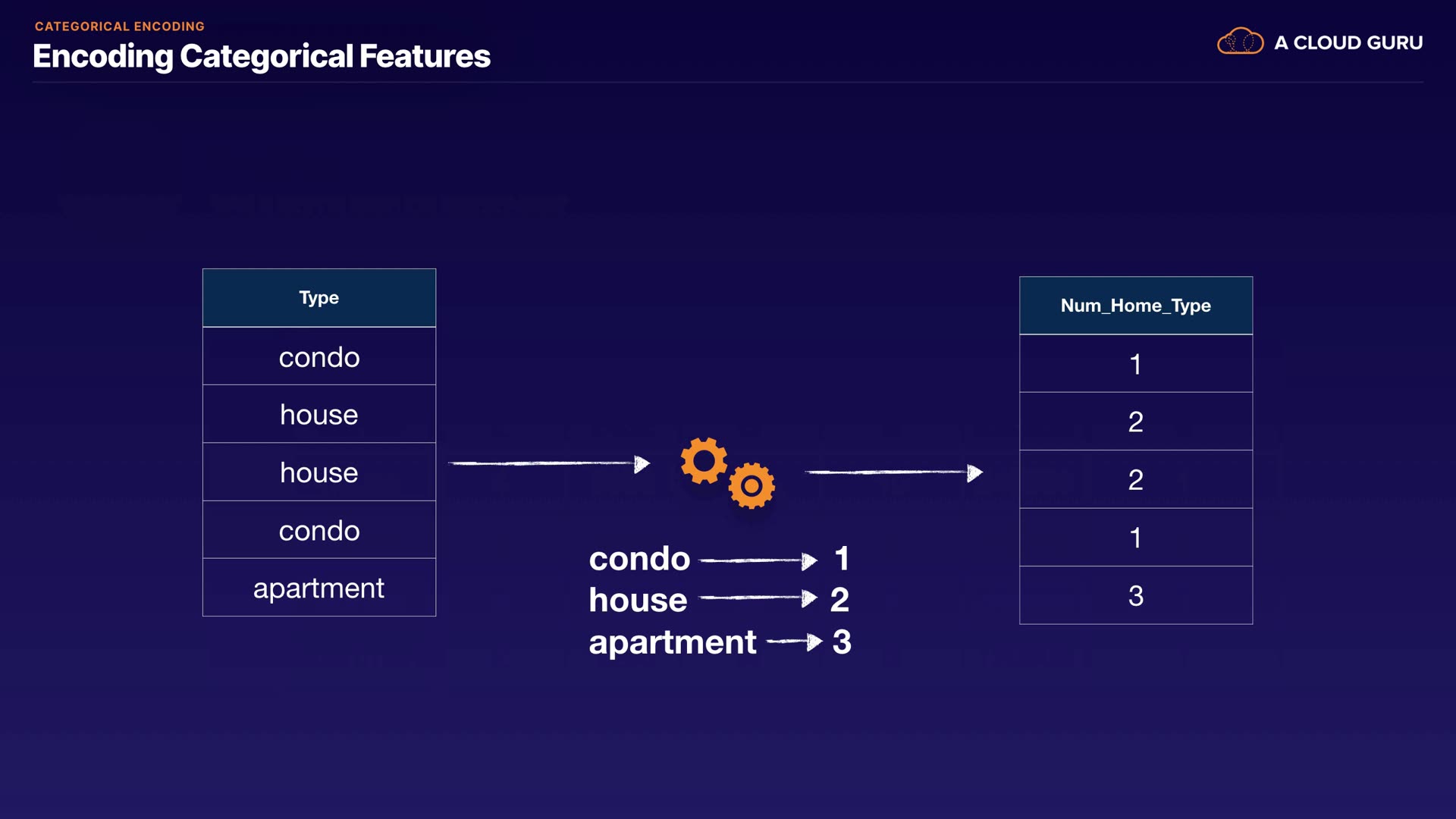1456x819 pixels.
Task: Click the arrow from gears to Num_Home_Type table
Action: pos(893,472)
